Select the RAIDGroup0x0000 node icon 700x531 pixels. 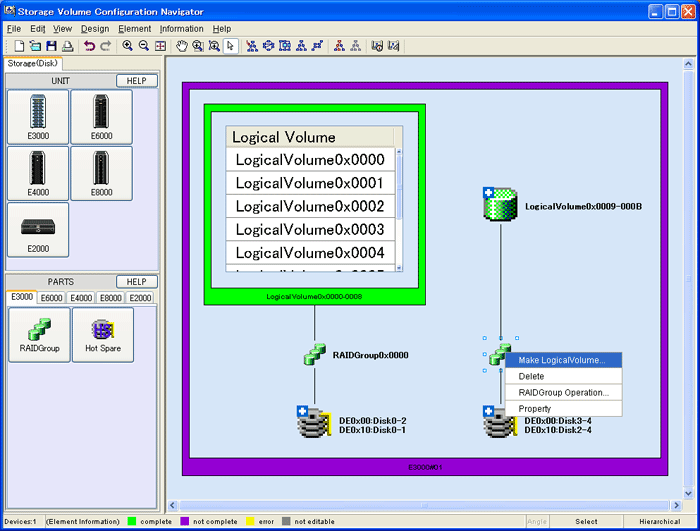click(x=315, y=354)
